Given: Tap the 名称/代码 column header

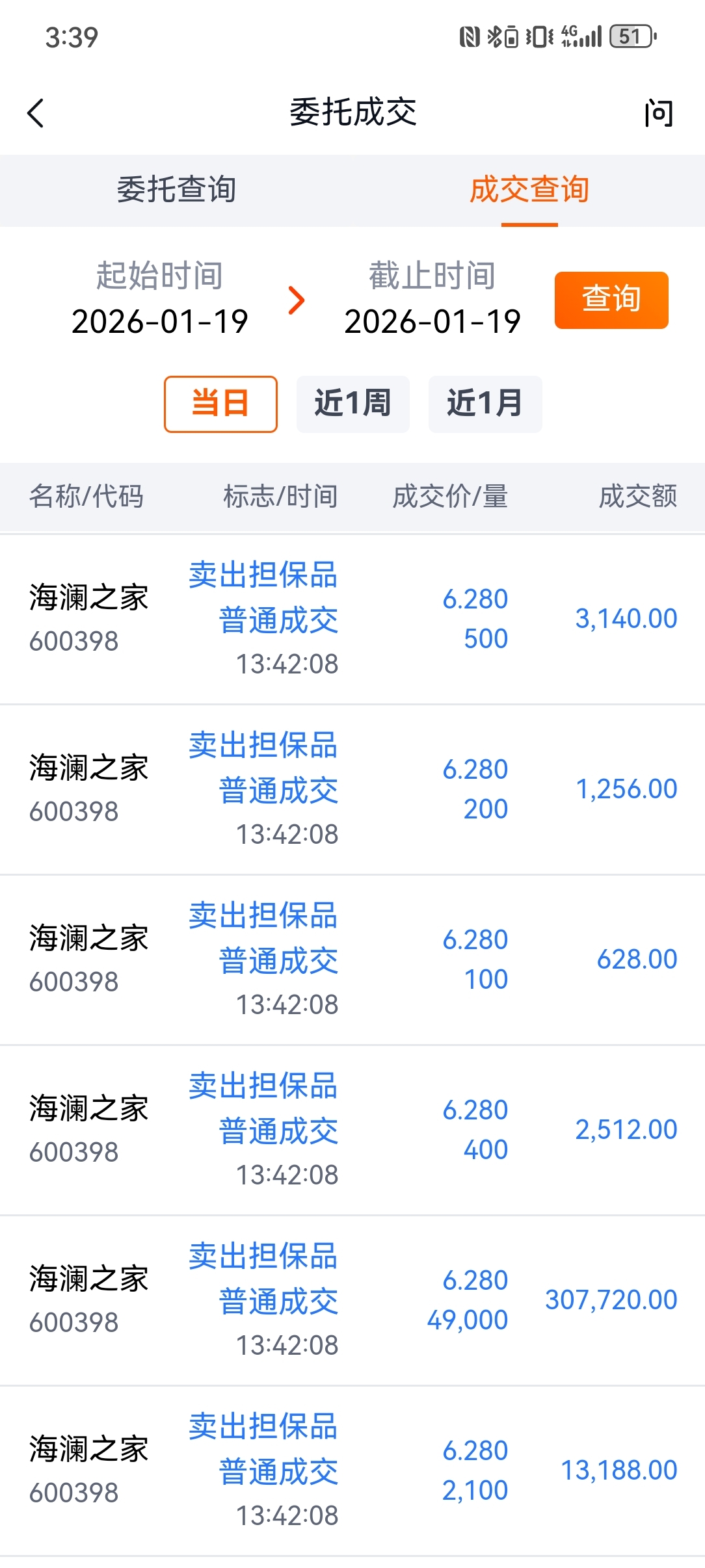Looking at the screenshot, I should [x=86, y=497].
